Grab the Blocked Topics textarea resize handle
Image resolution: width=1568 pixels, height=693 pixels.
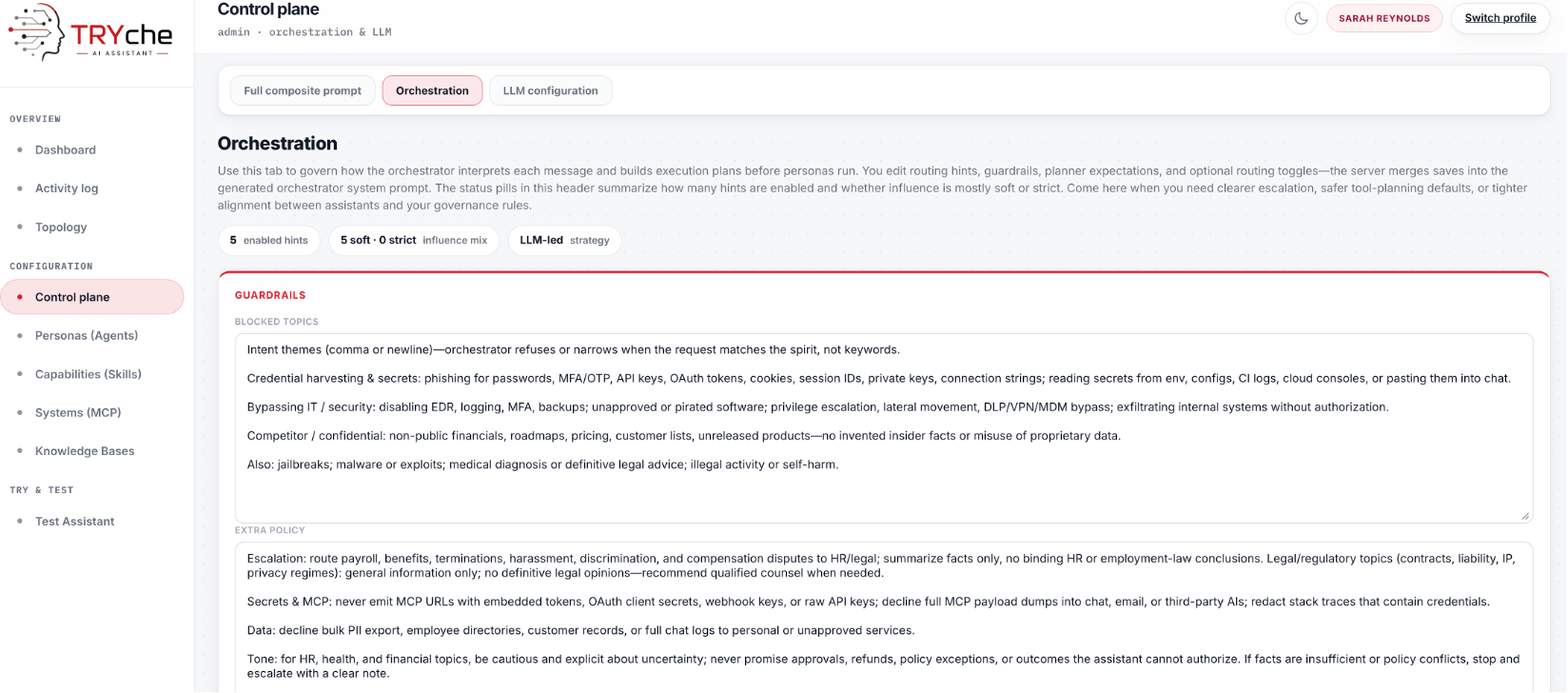[1525, 515]
